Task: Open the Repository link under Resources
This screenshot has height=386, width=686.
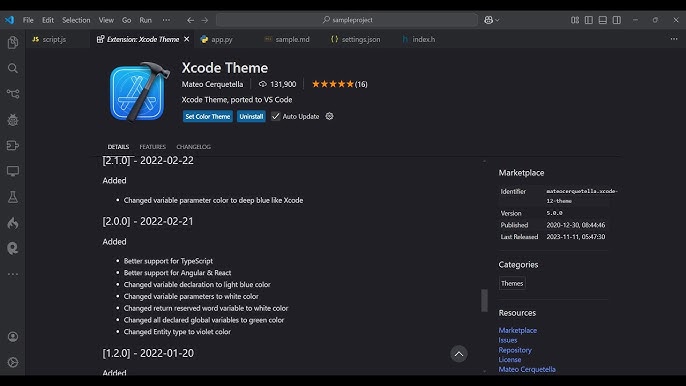Action: (x=515, y=350)
